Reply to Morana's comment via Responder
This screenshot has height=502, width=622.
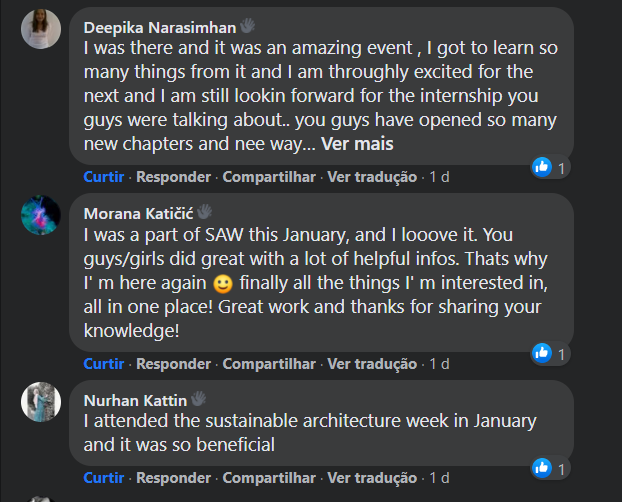tap(173, 364)
